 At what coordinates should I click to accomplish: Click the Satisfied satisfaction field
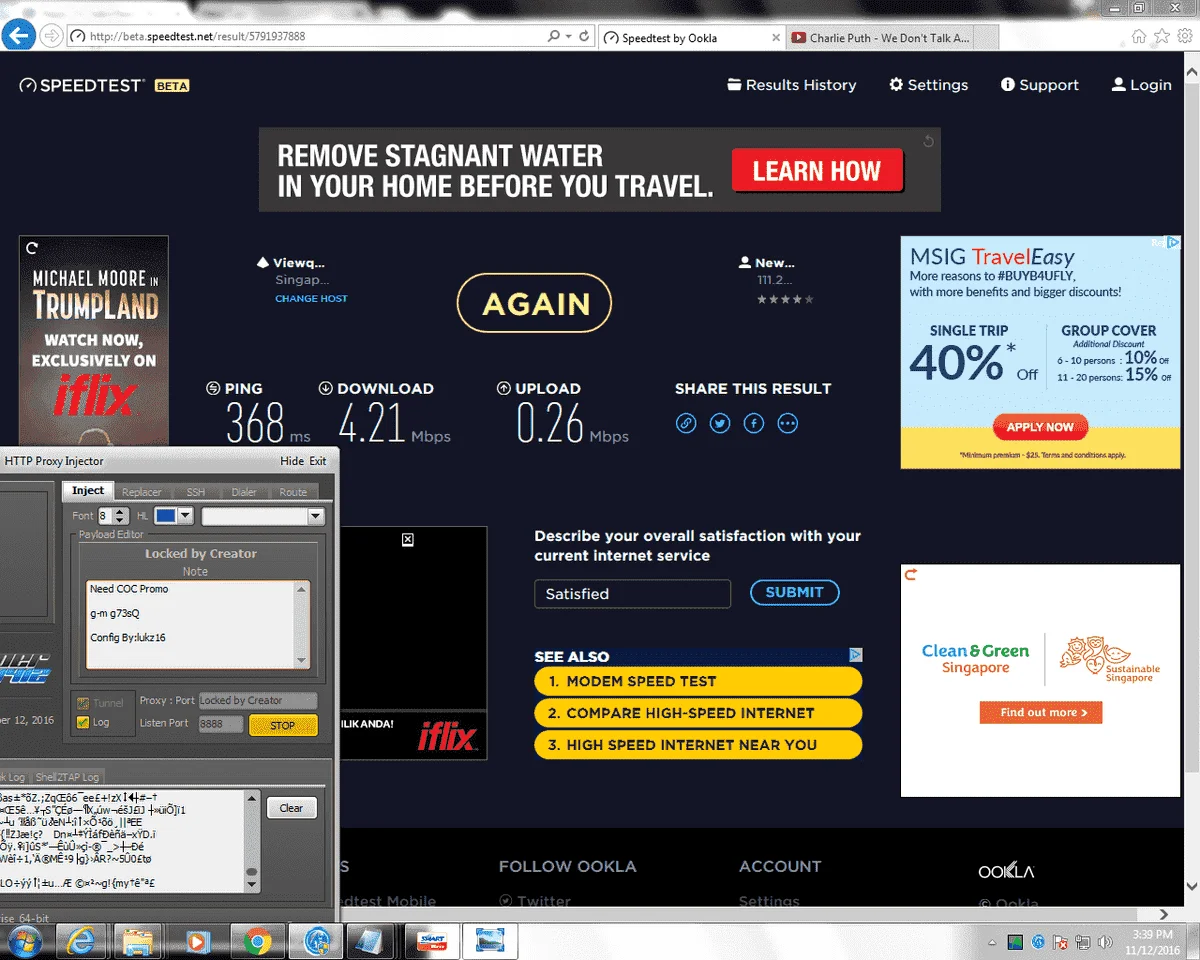pos(633,594)
